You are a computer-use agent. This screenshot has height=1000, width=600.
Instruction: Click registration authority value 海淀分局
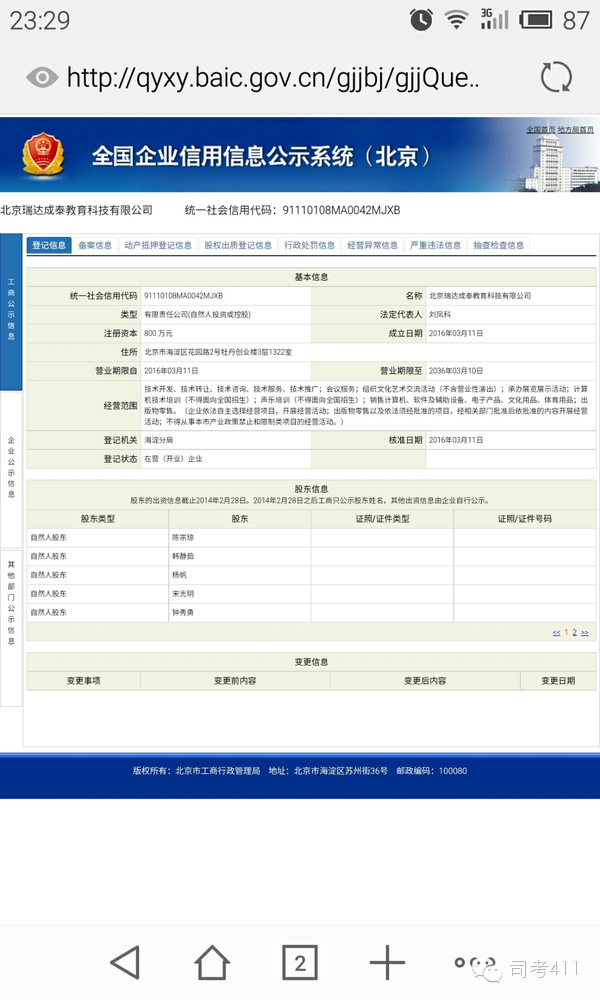click(x=159, y=440)
